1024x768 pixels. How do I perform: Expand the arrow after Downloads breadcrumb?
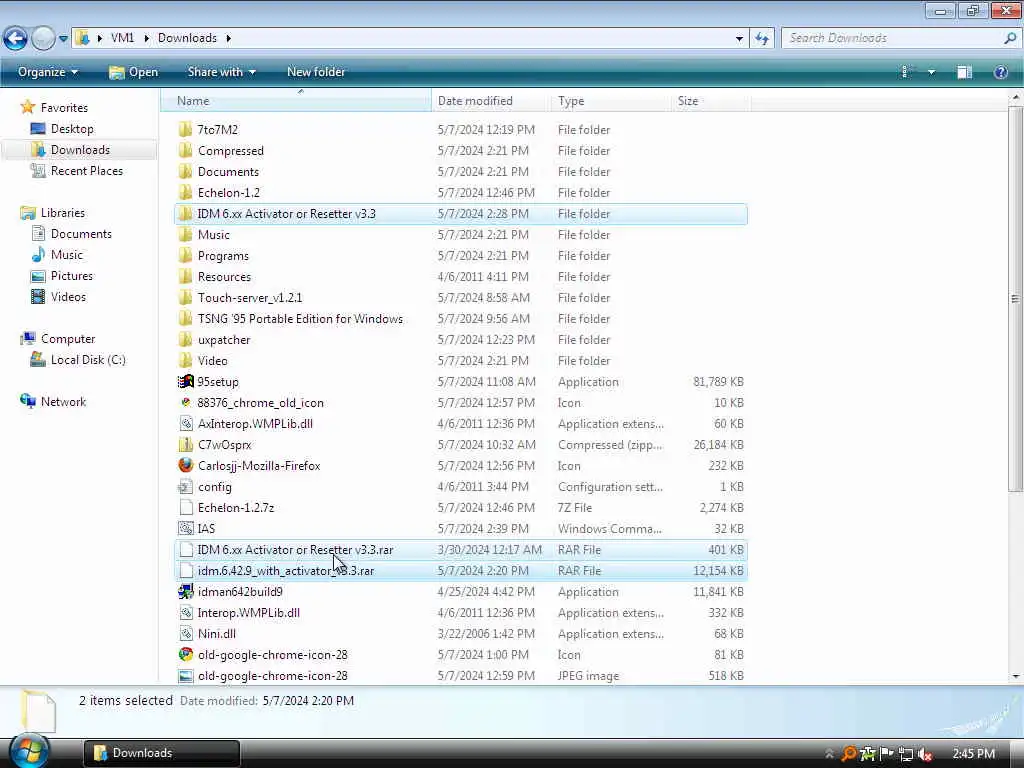229,38
